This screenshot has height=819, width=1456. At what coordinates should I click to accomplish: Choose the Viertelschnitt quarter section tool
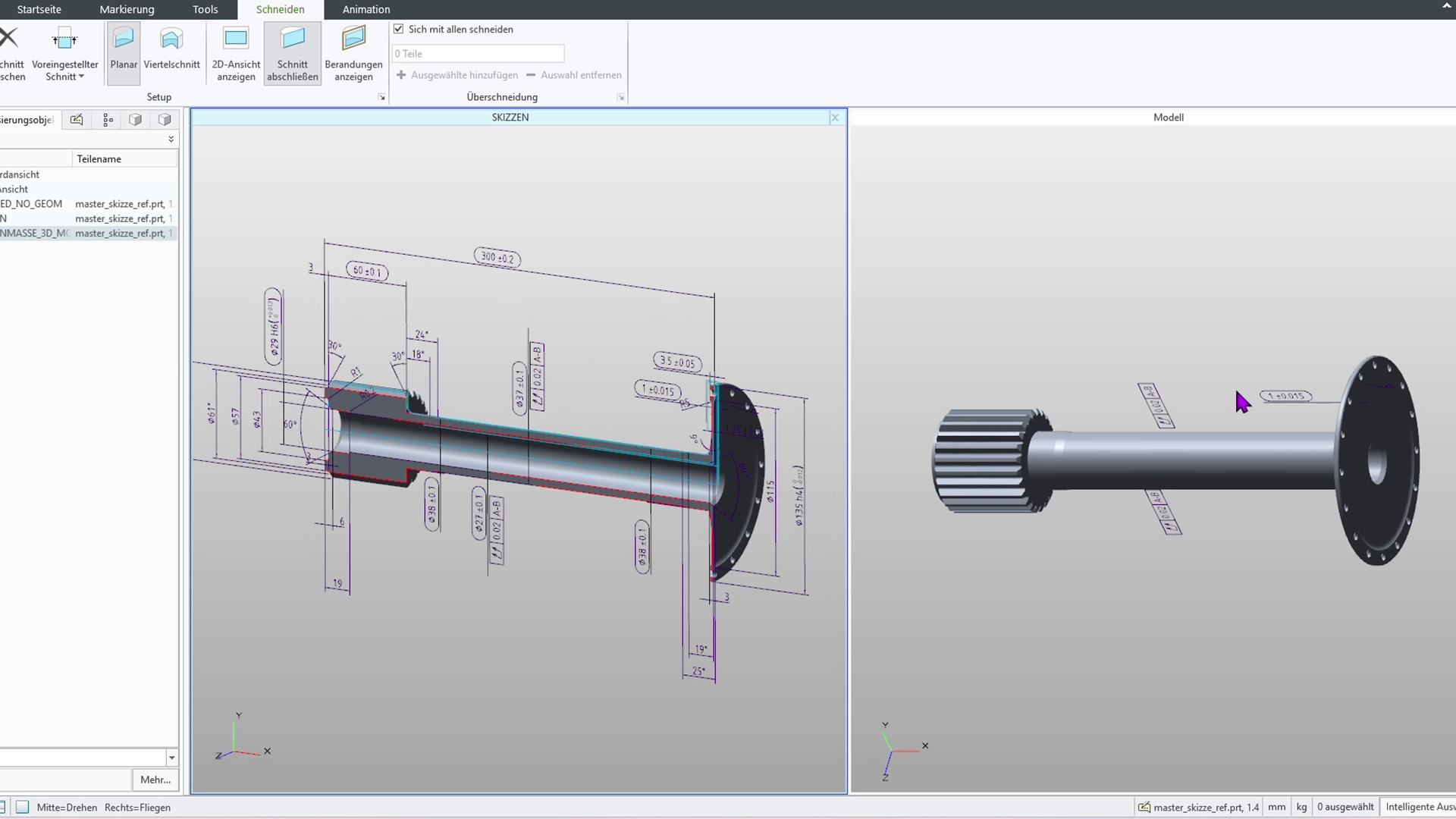coord(171,53)
